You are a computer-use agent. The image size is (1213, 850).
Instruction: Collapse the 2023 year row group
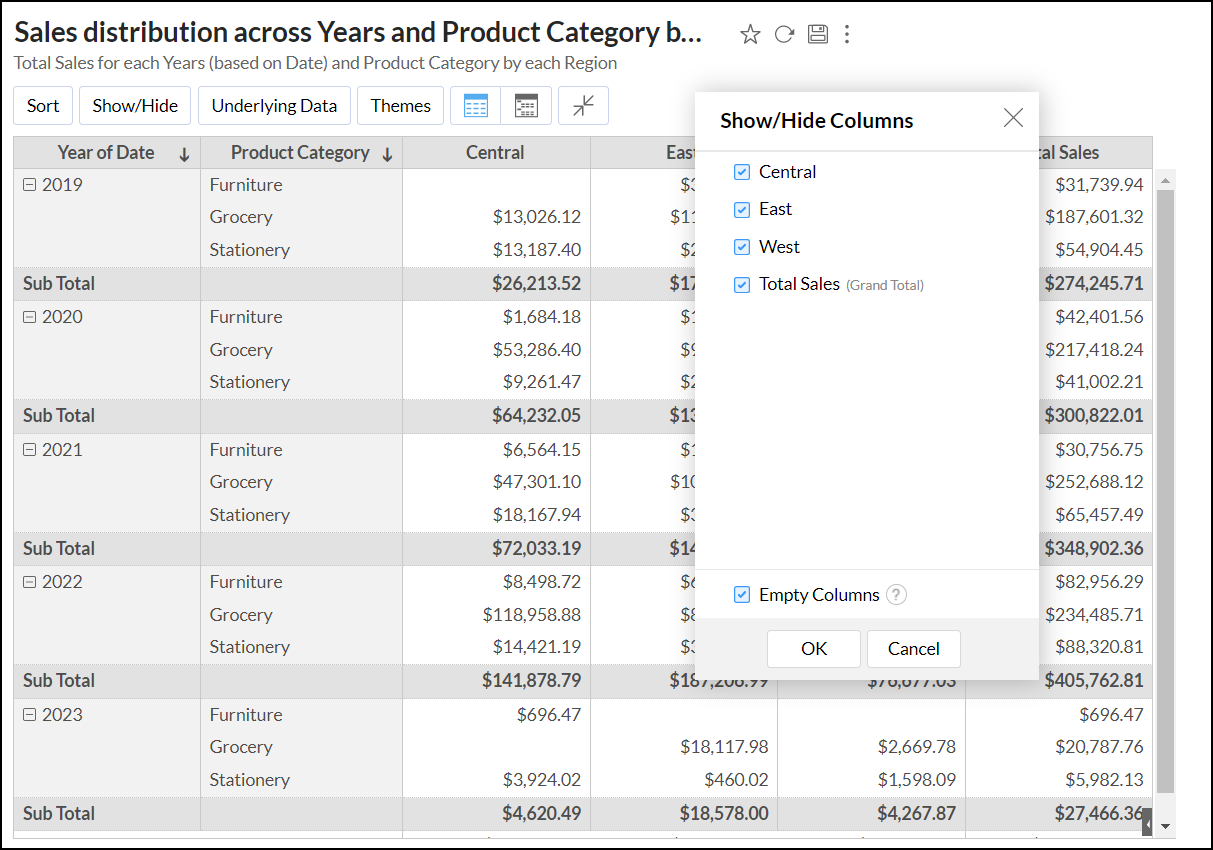coord(29,715)
